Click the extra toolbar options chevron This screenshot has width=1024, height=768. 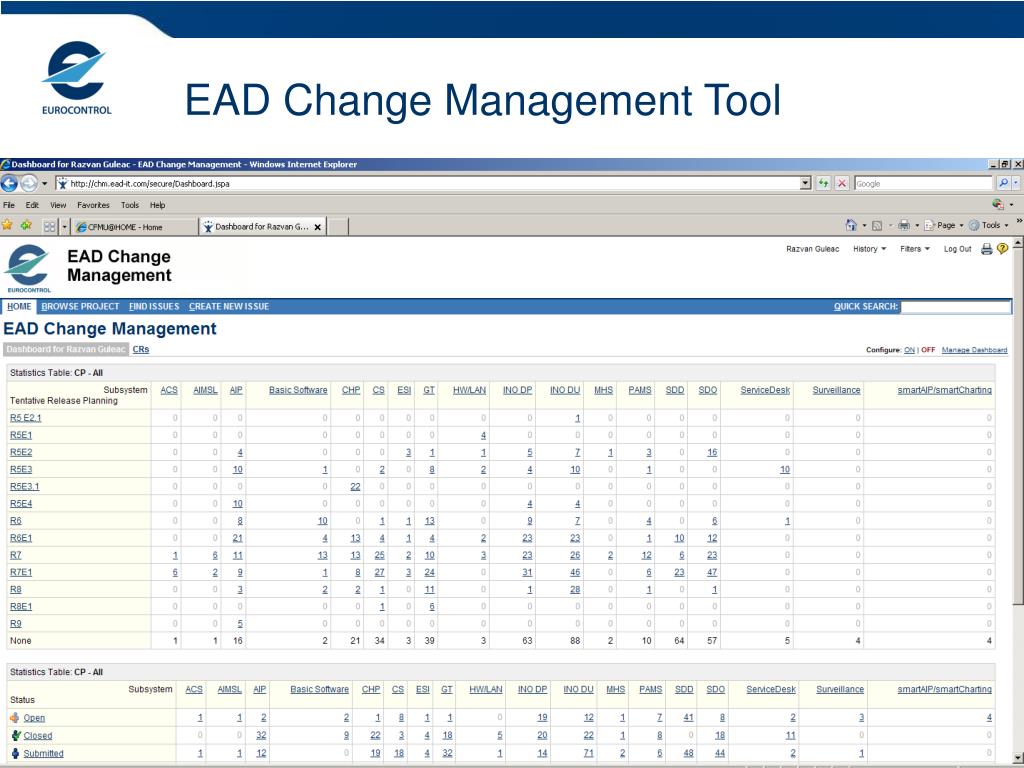(x=1019, y=222)
